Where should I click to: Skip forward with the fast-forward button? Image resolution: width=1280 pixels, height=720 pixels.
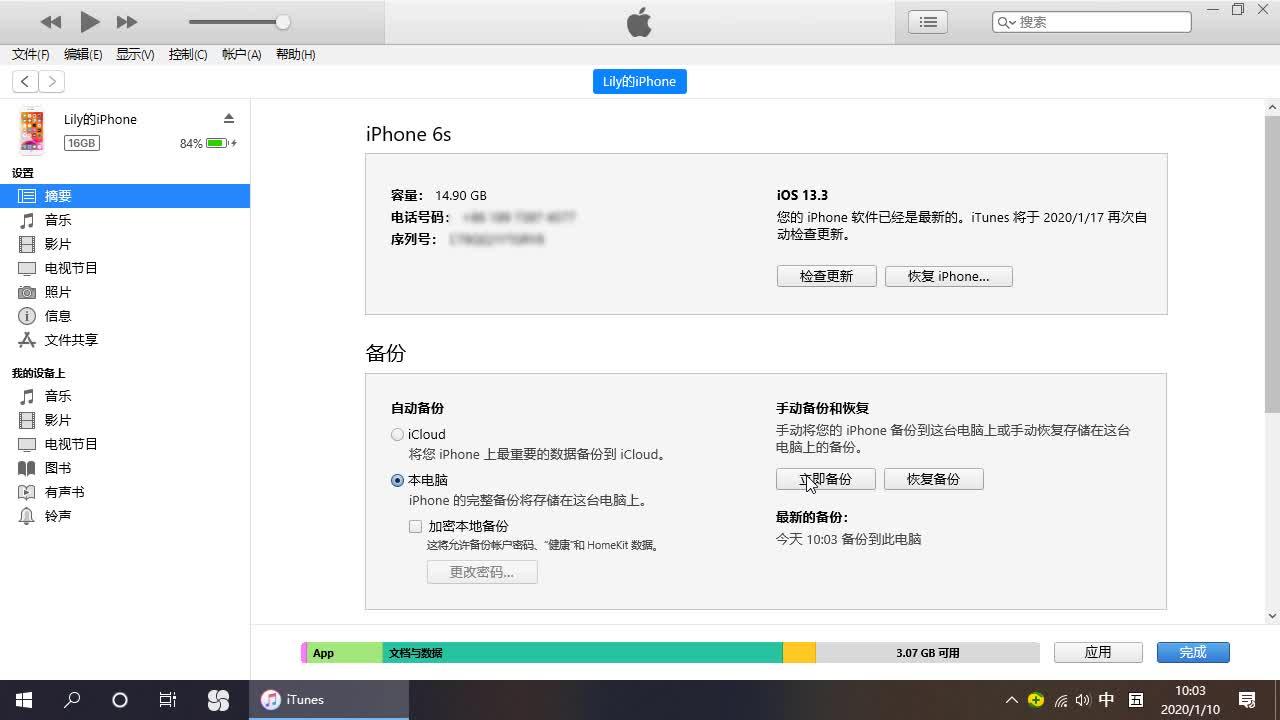127,22
